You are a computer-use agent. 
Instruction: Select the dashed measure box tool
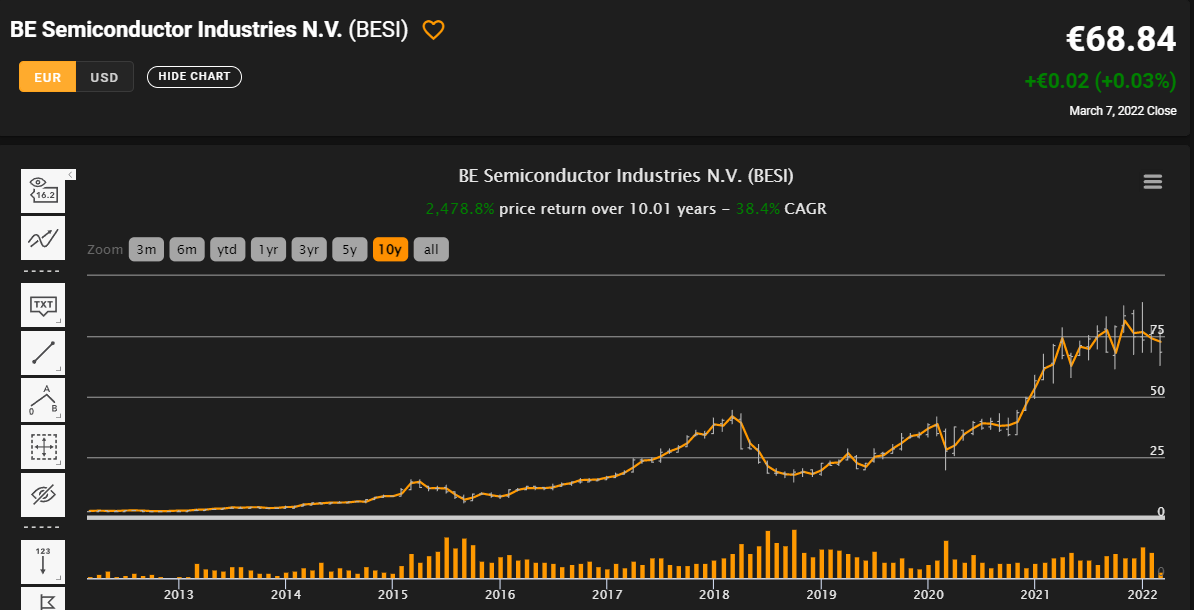click(x=43, y=446)
